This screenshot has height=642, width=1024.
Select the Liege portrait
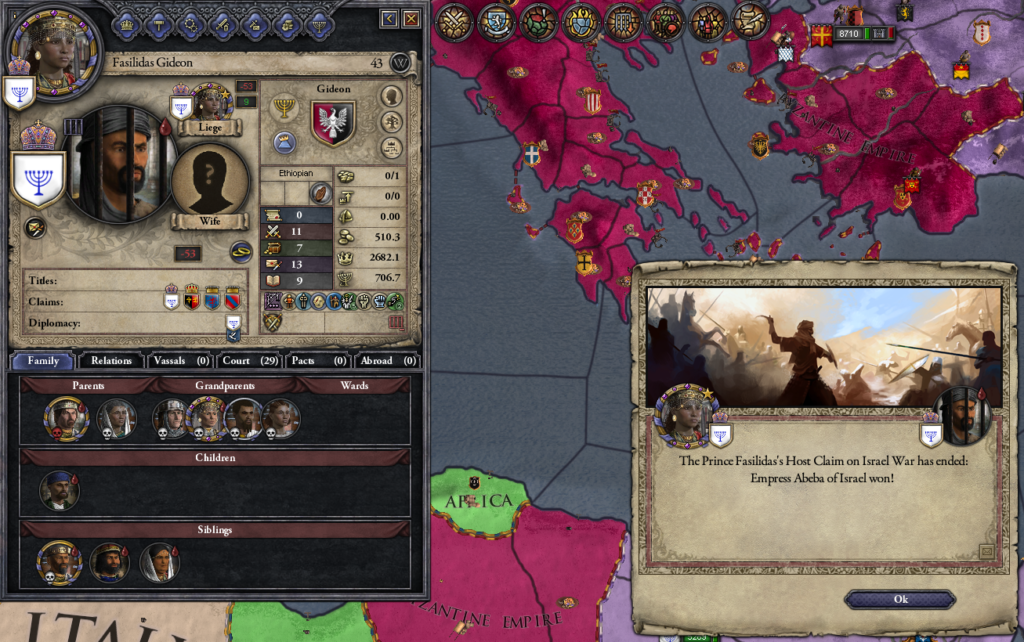coord(209,103)
